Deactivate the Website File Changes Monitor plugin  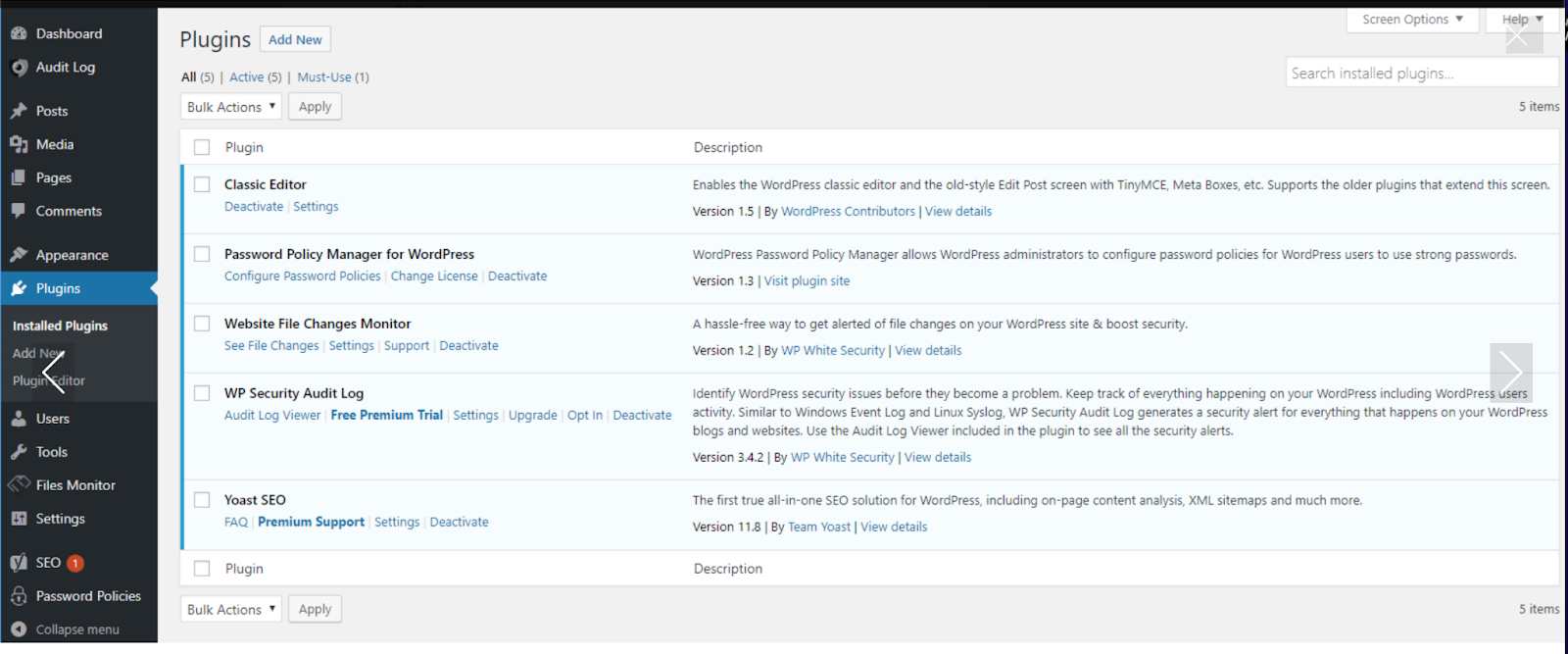click(468, 346)
